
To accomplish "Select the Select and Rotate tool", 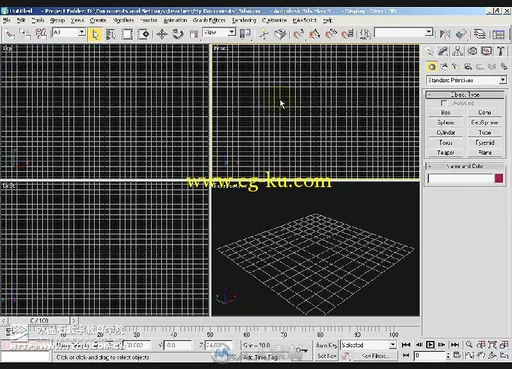I will [x=178, y=34].
